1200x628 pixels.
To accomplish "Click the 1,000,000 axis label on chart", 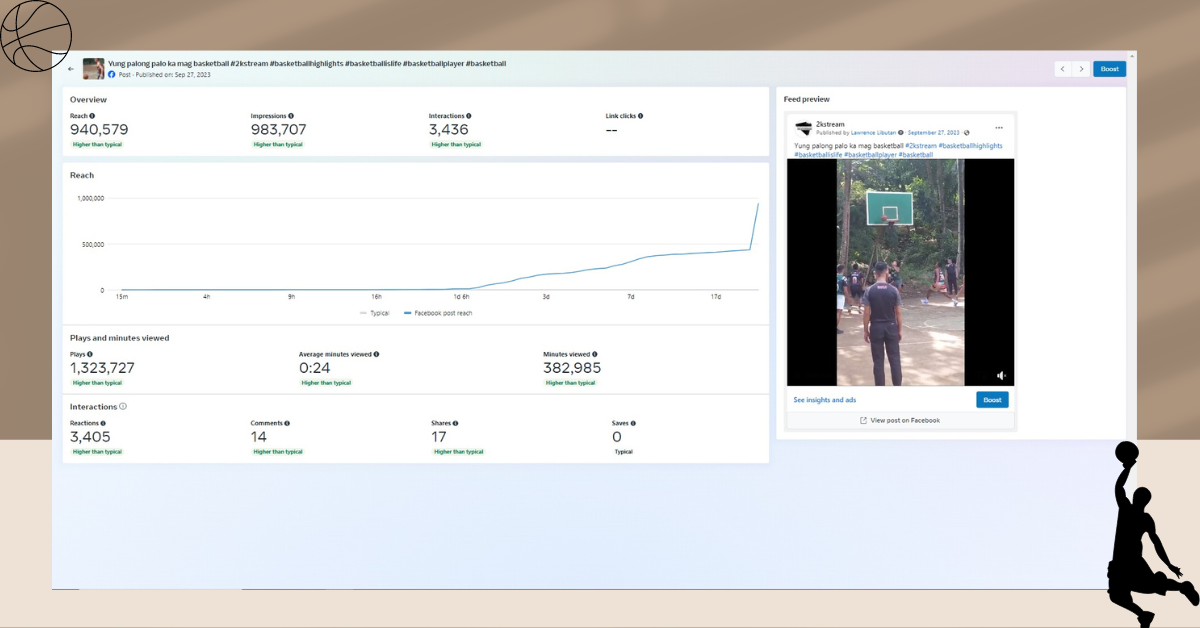I will point(90,198).
